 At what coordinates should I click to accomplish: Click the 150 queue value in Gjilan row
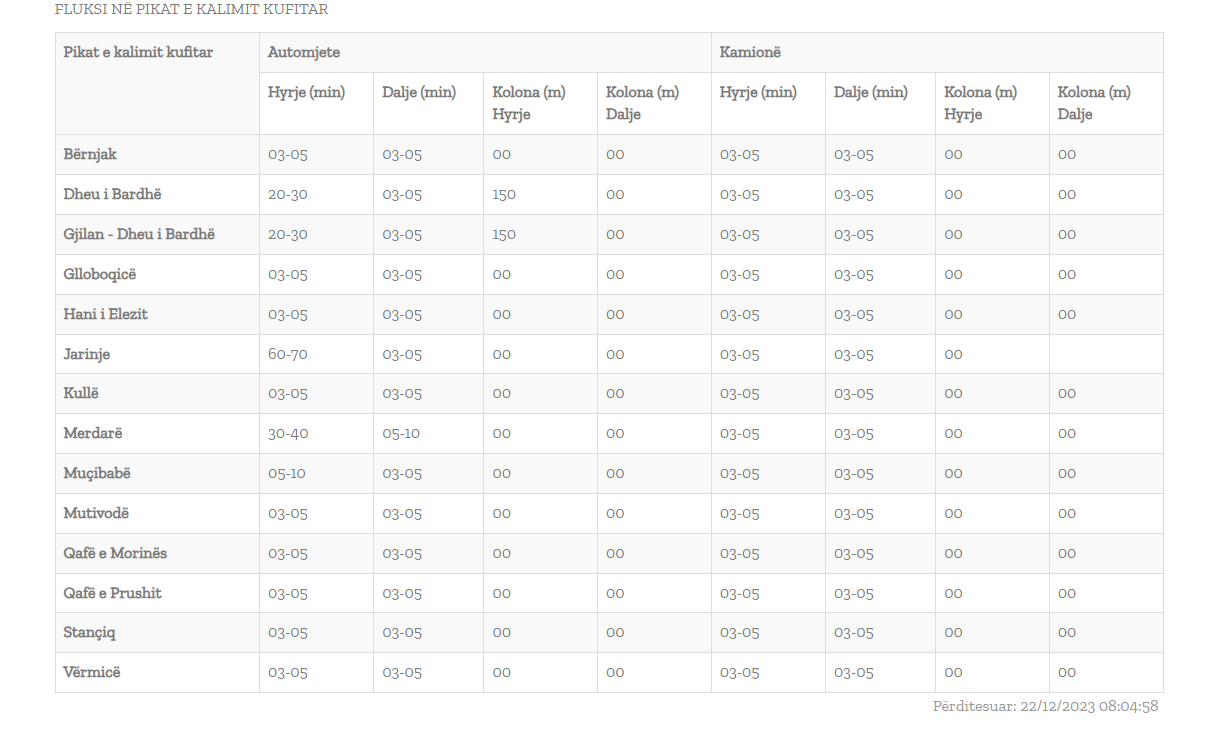coord(503,234)
